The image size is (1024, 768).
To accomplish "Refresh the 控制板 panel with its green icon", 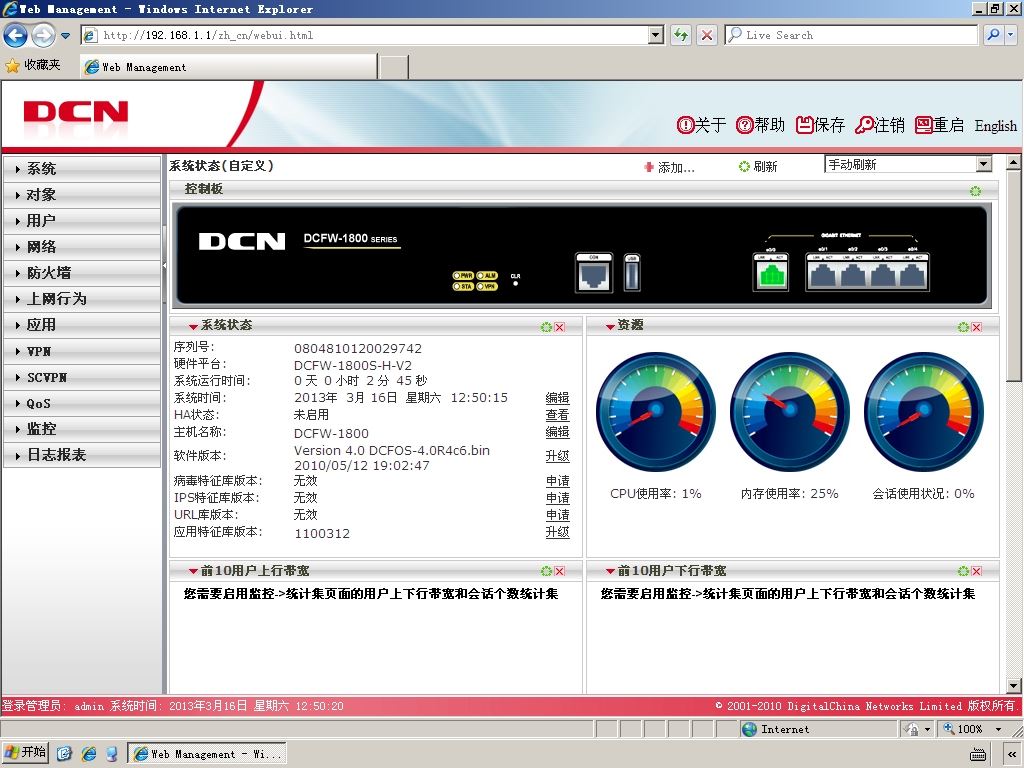I will click(975, 191).
